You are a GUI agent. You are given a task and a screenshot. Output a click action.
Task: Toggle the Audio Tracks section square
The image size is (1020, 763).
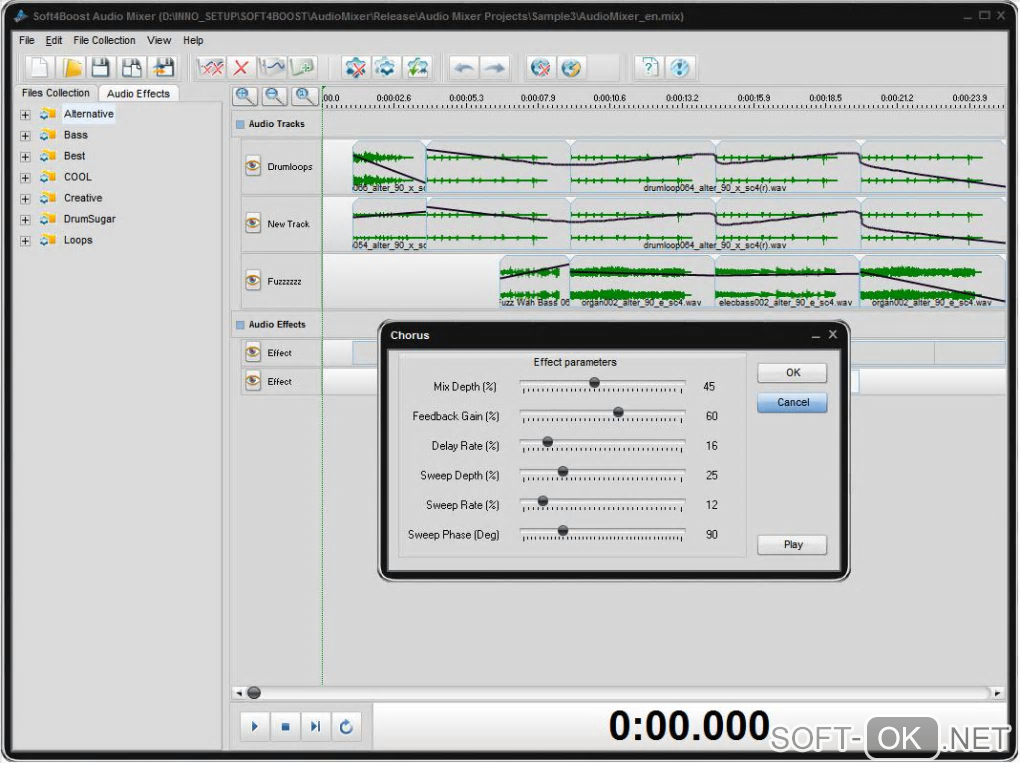[x=240, y=124]
